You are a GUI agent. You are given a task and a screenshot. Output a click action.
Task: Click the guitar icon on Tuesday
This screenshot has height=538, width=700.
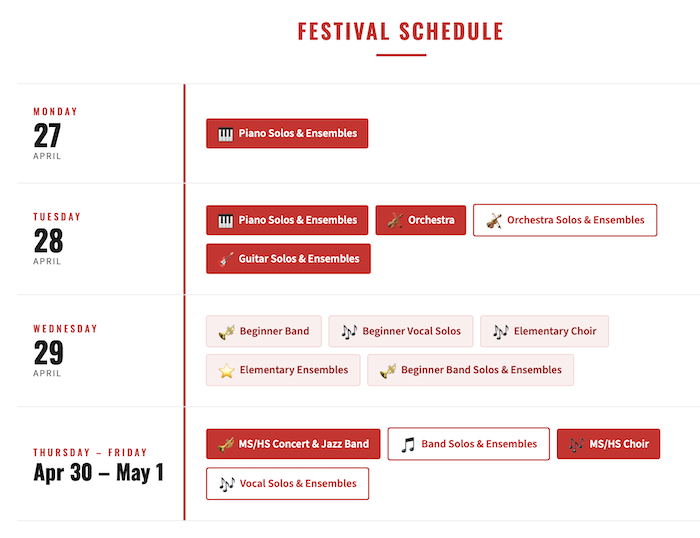point(226,259)
